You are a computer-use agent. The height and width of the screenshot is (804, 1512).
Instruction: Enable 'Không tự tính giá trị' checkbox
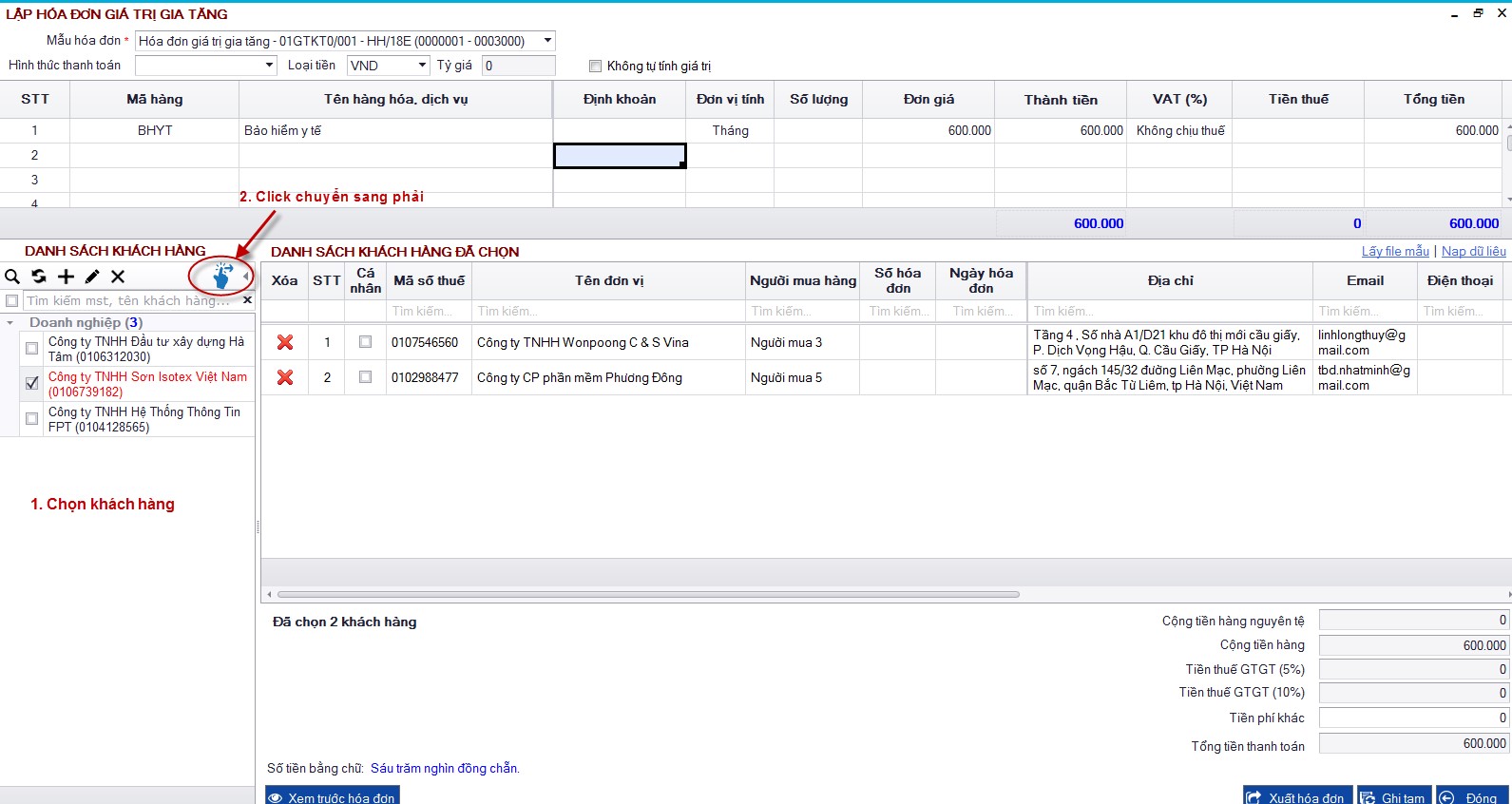(x=596, y=66)
